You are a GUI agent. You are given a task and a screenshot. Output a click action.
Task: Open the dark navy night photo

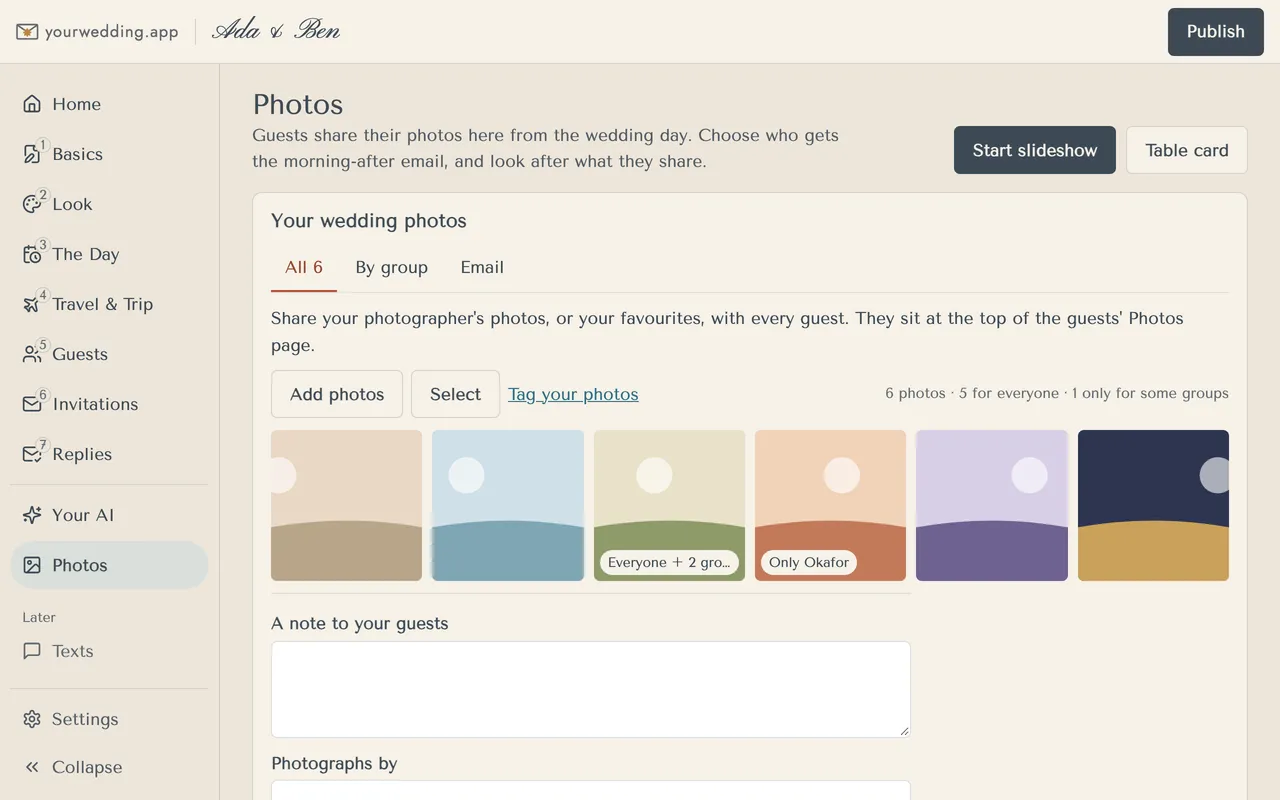pyautogui.click(x=1153, y=505)
